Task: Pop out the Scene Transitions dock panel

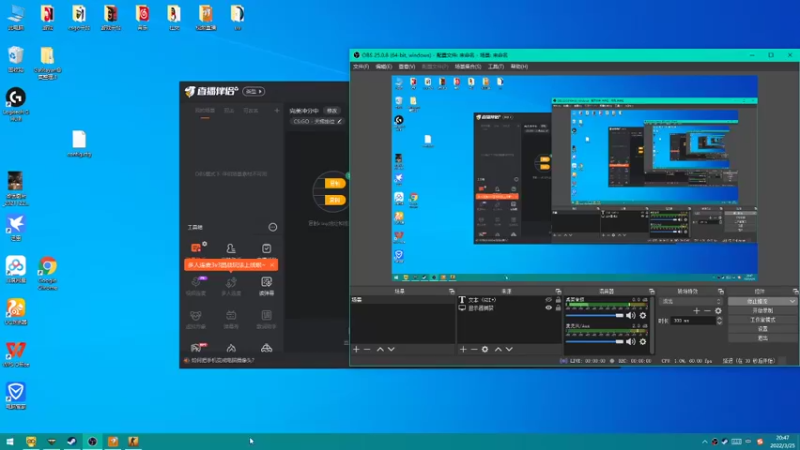Action: pos(720,291)
